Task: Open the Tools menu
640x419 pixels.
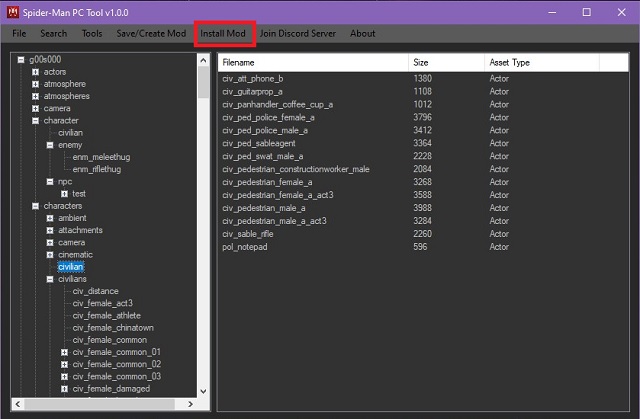Action: coord(92,33)
